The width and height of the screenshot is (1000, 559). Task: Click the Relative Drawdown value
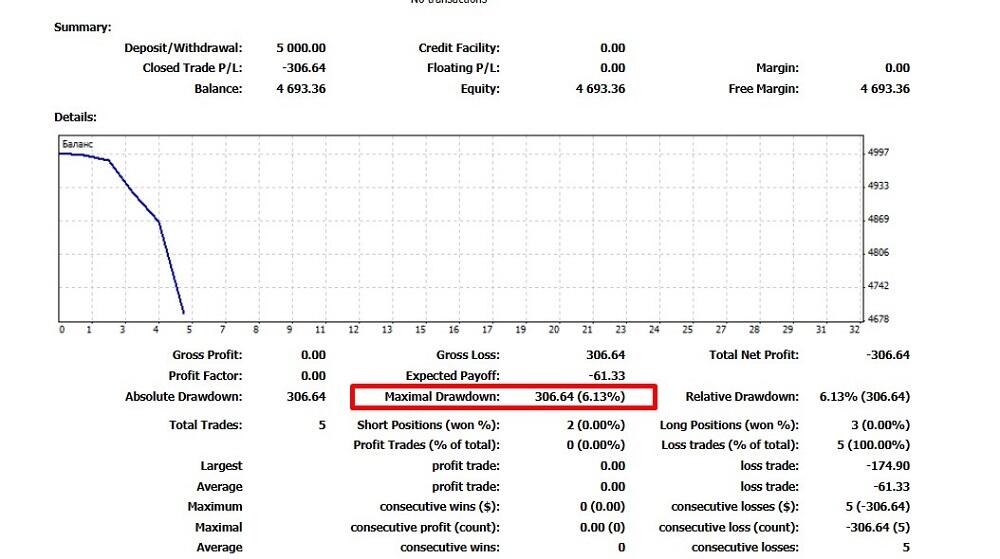864,397
